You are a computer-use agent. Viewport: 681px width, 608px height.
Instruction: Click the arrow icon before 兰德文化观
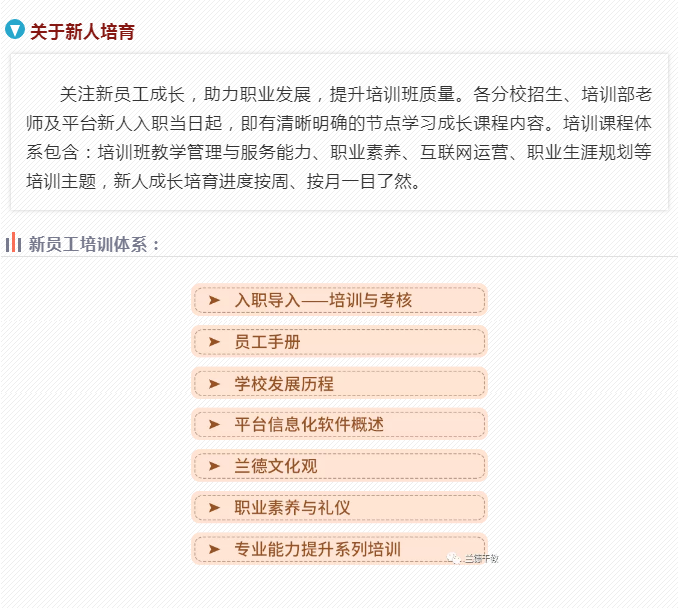[x=213, y=465]
